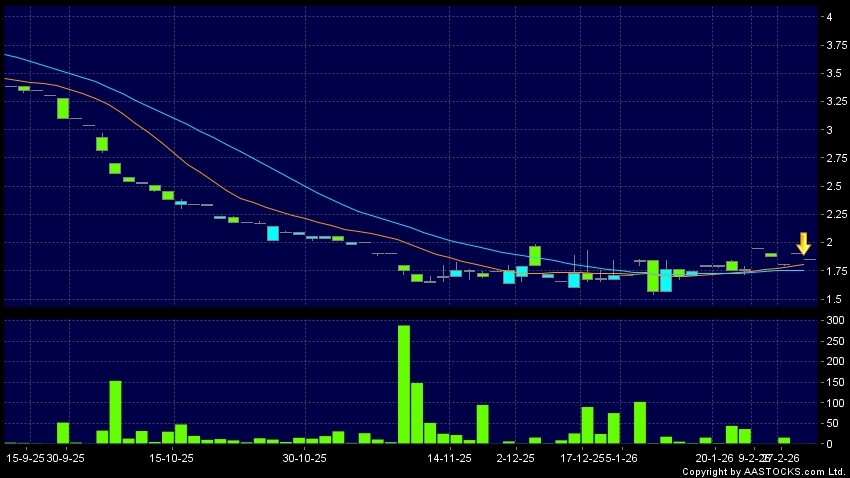
Task: Click the green candlestick above 30-9-25
Action: point(63,108)
